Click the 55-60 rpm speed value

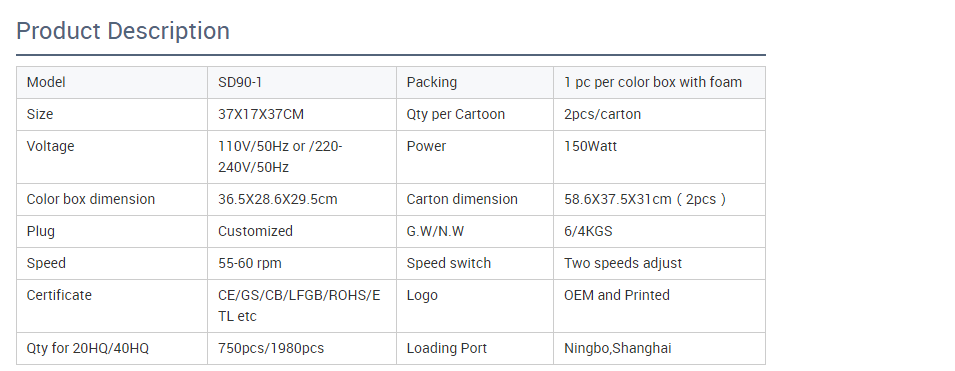coord(250,263)
